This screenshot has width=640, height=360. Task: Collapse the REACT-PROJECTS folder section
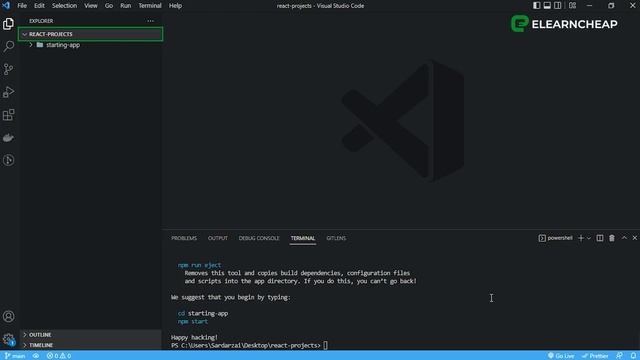pos(91,34)
